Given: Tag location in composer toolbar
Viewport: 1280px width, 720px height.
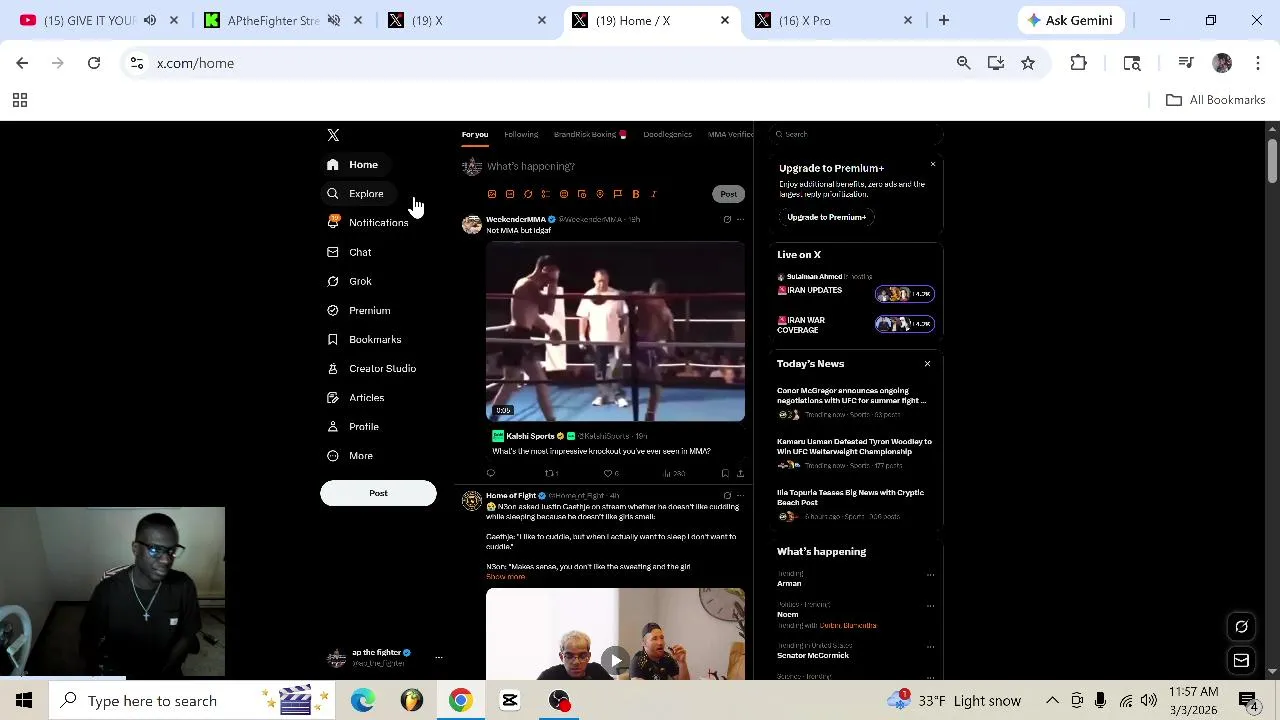Looking at the screenshot, I should coord(599,194).
